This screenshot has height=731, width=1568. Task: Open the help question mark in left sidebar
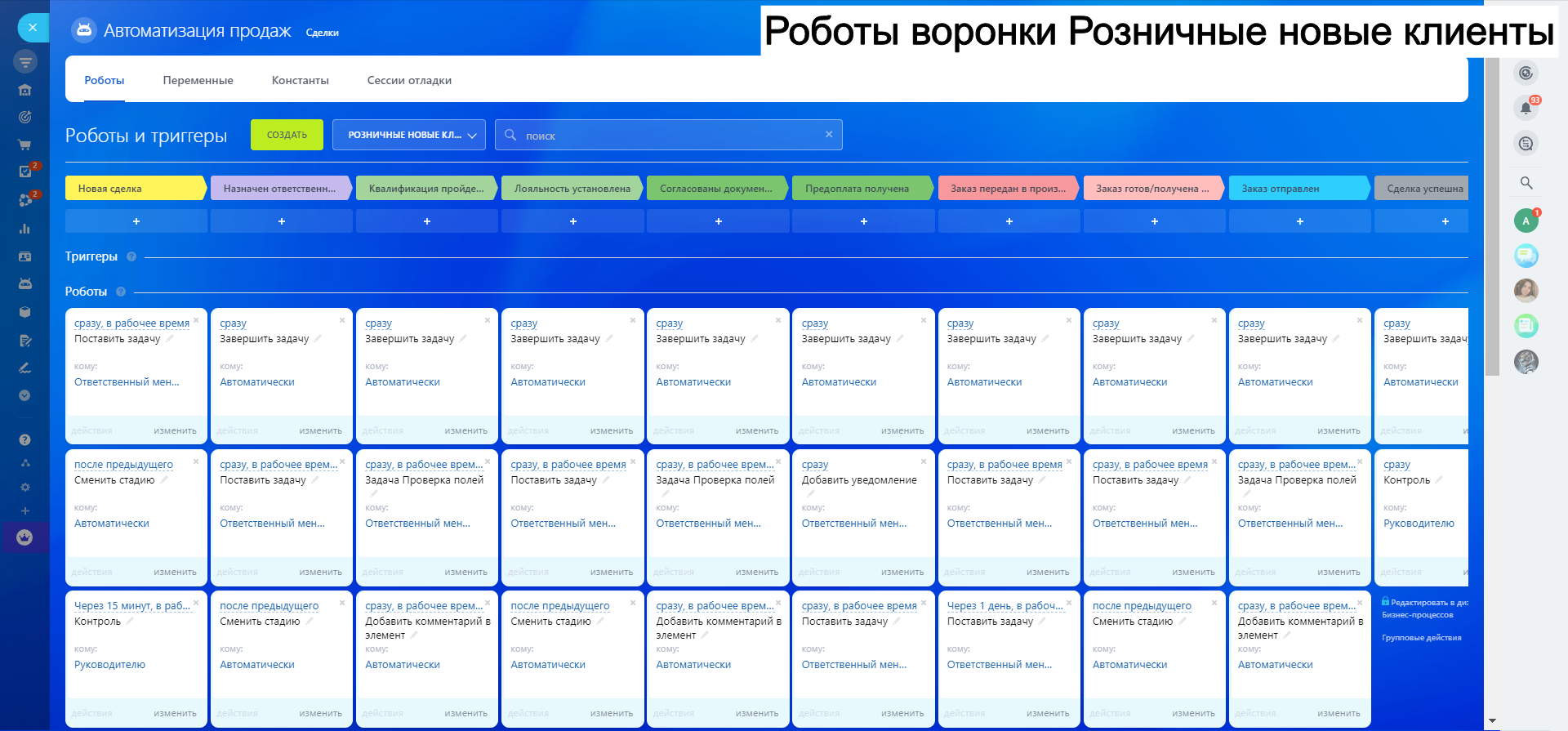pos(25,440)
